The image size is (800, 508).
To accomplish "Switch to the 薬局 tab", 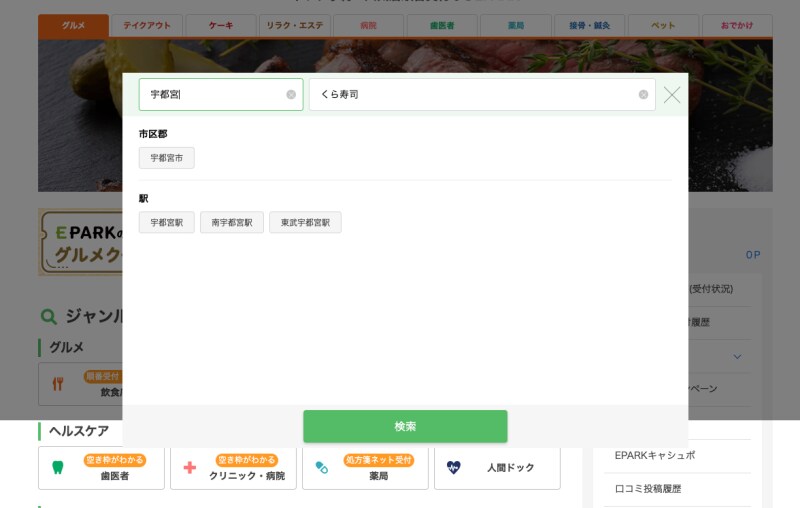I will click(516, 26).
